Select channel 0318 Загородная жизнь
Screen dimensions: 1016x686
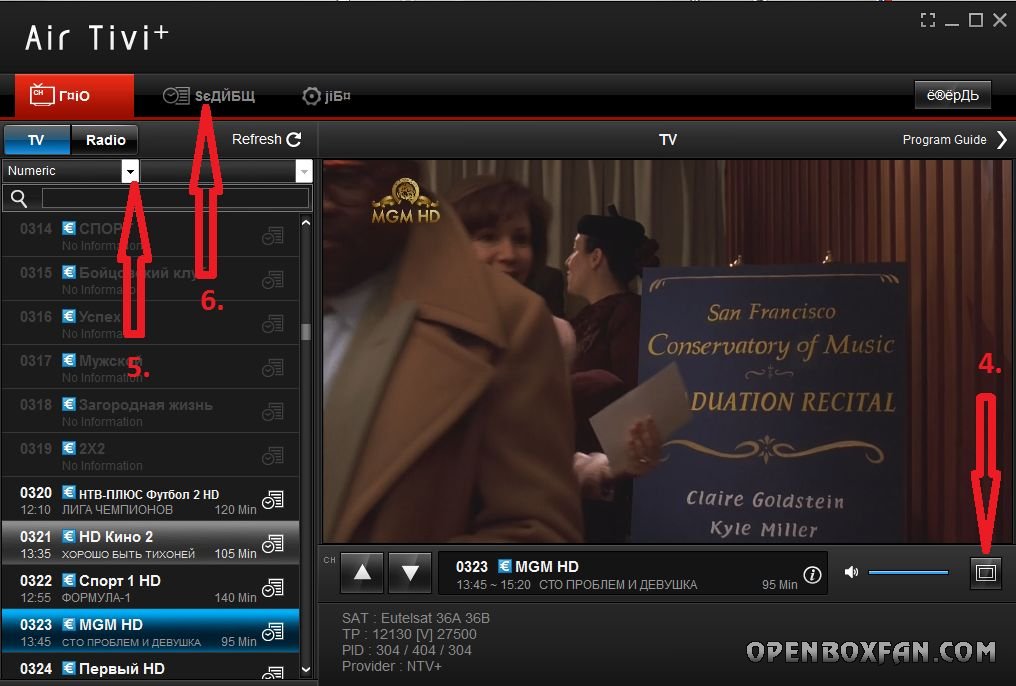(x=151, y=412)
